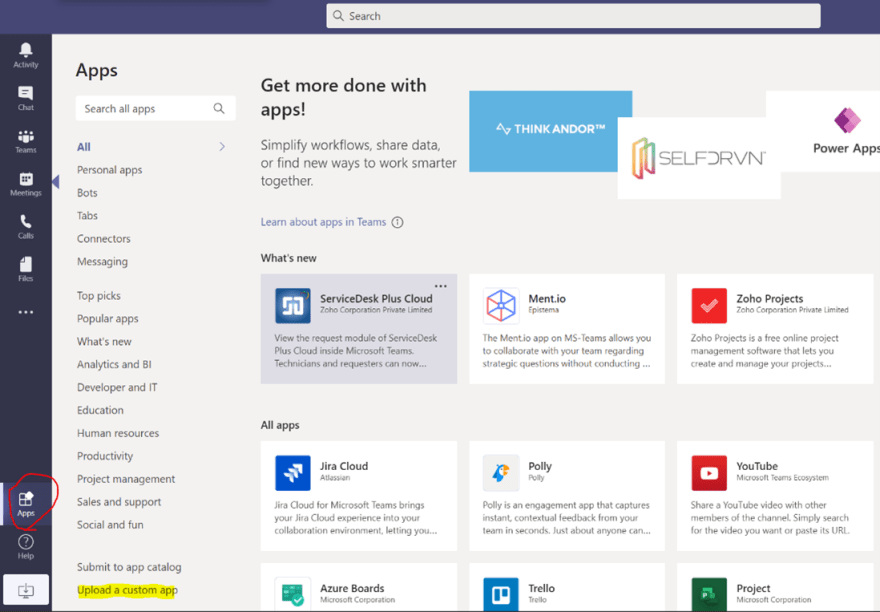Click the Jira Cloud app icon
Image resolution: width=880 pixels, height=612 pixels.
click(292, 473)
